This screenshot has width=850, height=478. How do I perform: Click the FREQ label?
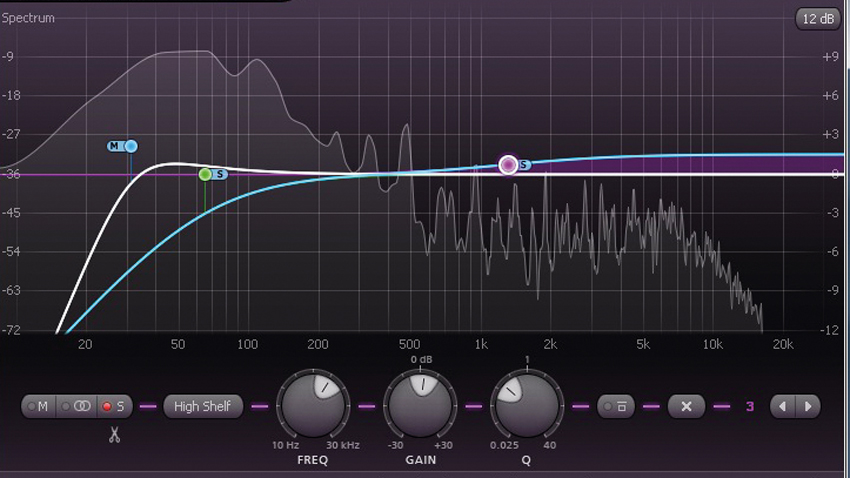(313, 460)
